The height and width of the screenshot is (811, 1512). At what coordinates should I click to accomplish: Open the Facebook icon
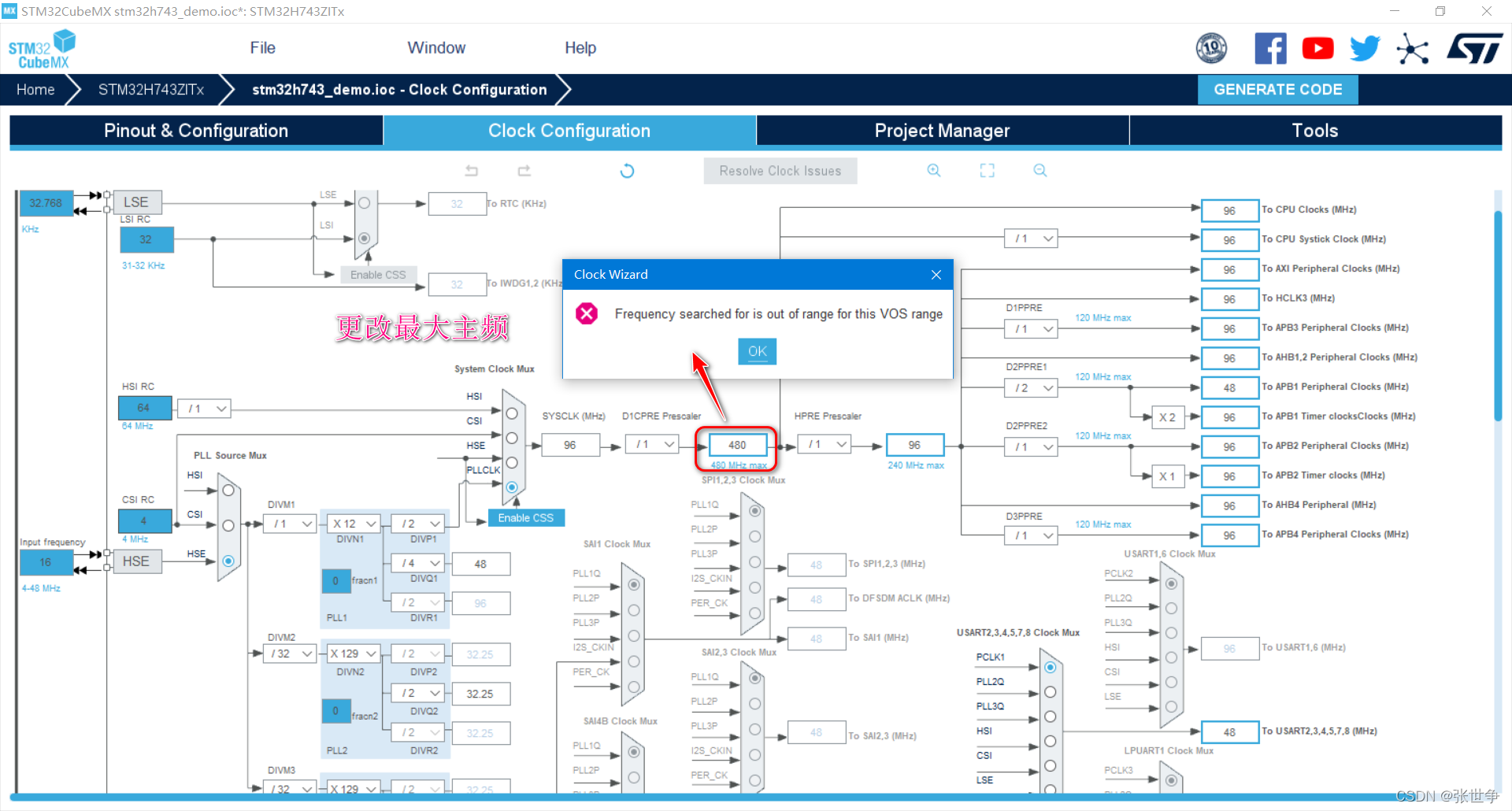click(x=1270, y=48)
